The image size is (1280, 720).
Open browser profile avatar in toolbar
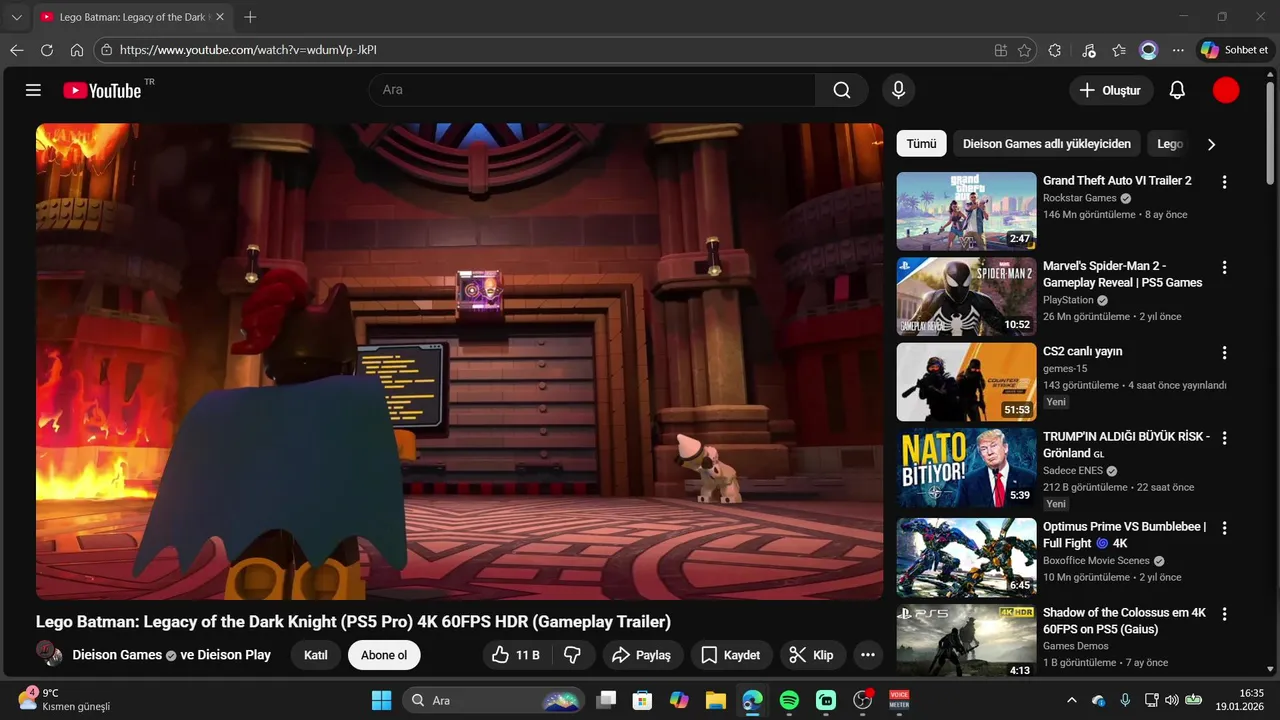(1149, 50)
